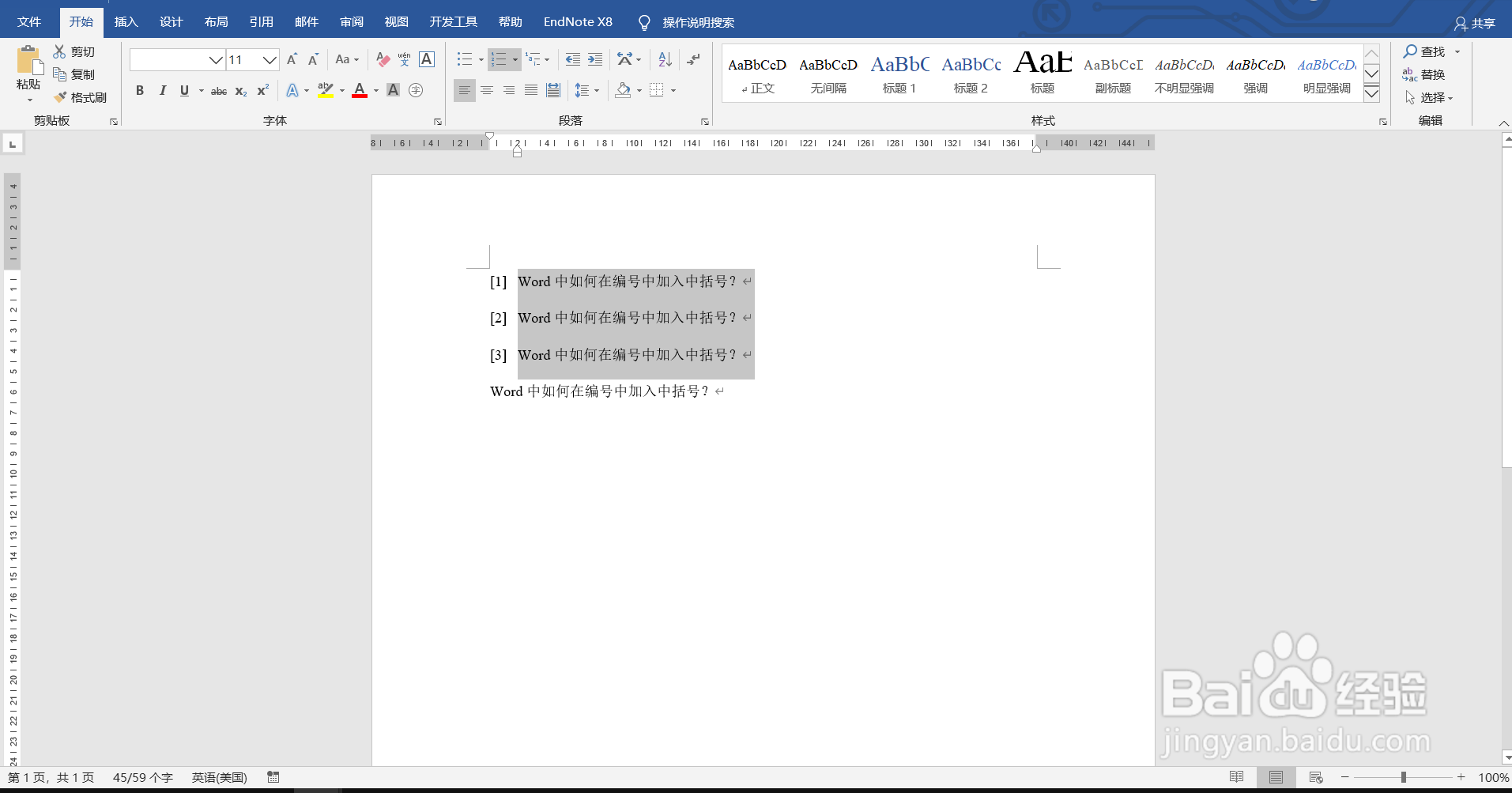
Task: Click the macro recording status bar icon
Action: point(273,777)
